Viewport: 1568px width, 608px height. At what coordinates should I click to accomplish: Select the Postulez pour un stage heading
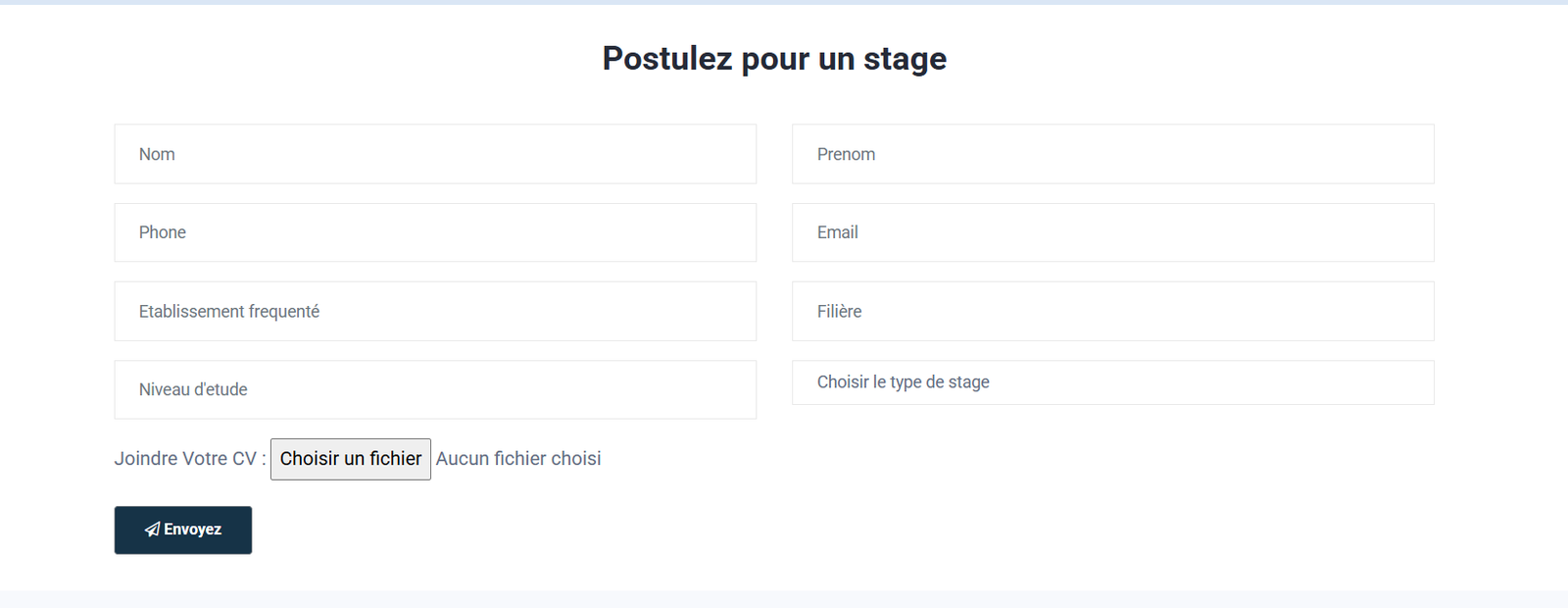pyautogui.click(x=774, y=58)
